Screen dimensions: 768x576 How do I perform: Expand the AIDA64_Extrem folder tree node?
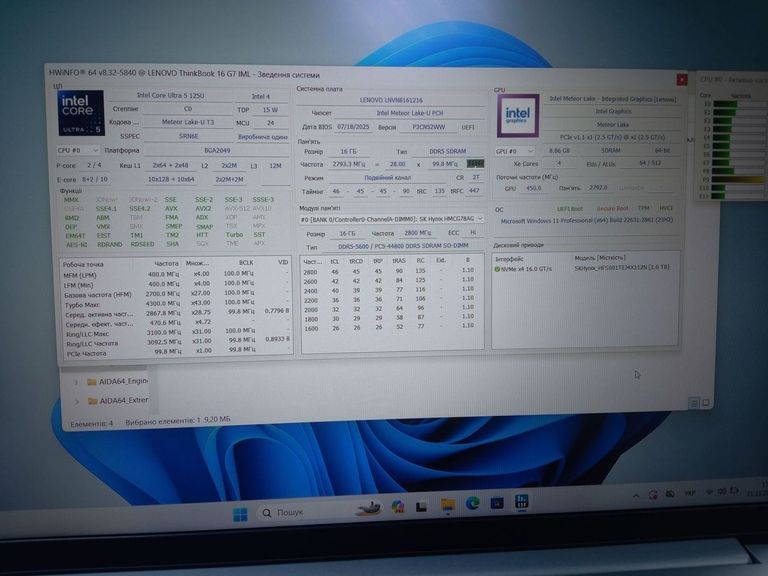pyautogui.click(x=76, y=402)
